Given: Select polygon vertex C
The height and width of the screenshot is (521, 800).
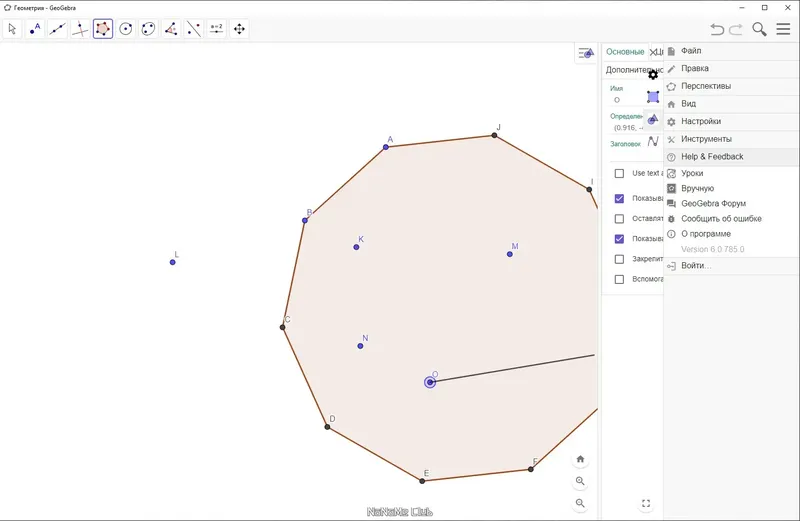Looking at the screenshot, I should point(283,327).
